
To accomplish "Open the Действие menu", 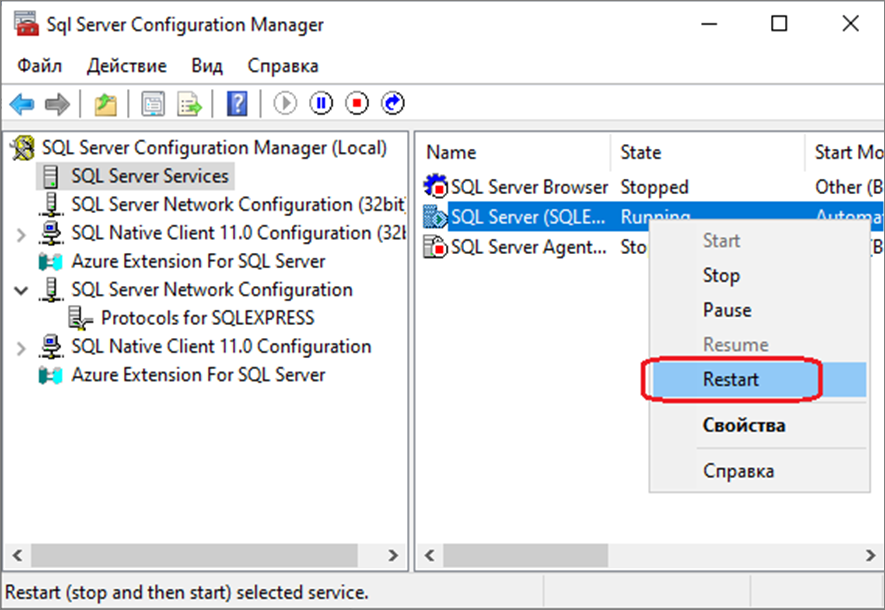I will point(126,66).
